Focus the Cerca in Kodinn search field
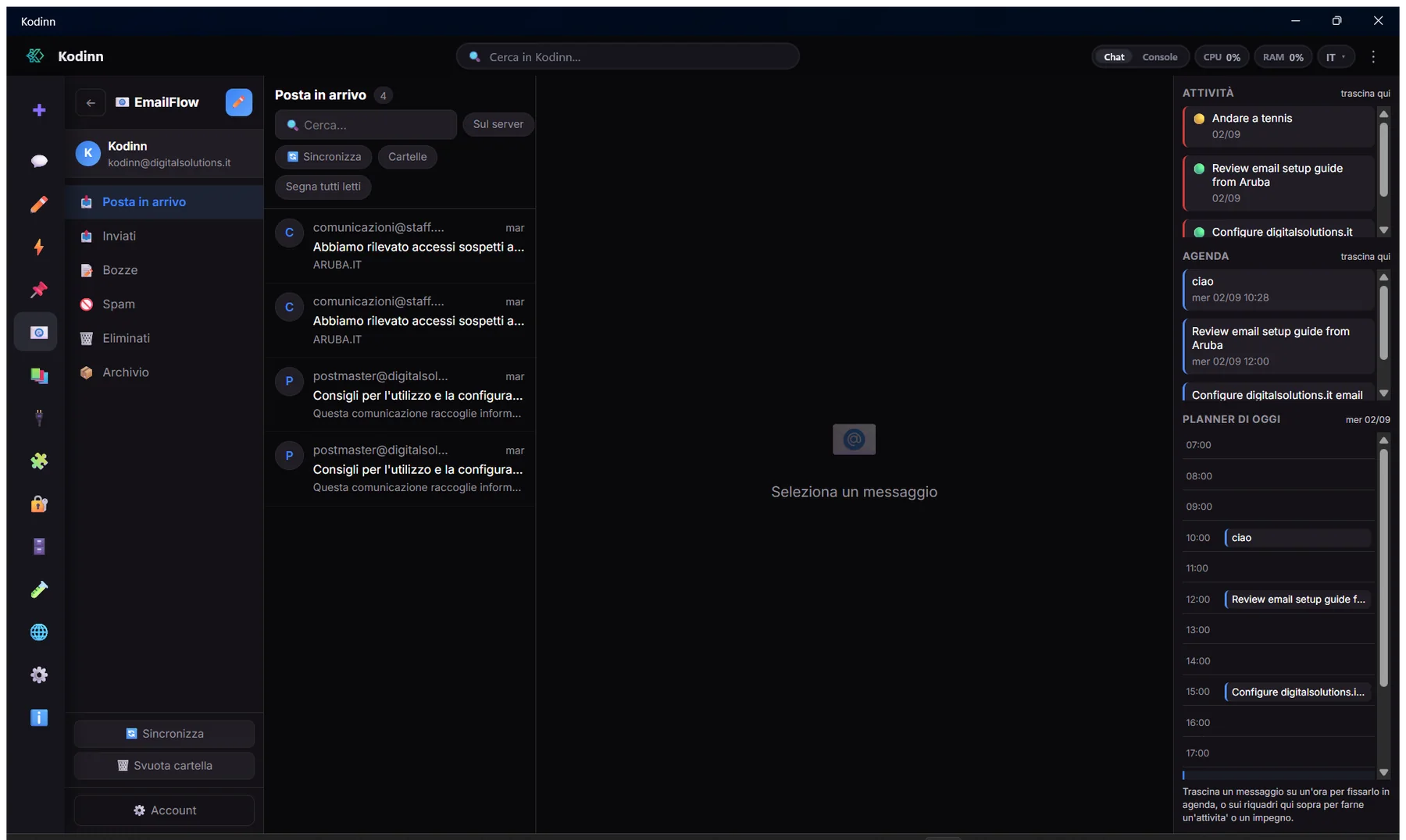This screenshot has width=1406, height=840. [627, 56]
